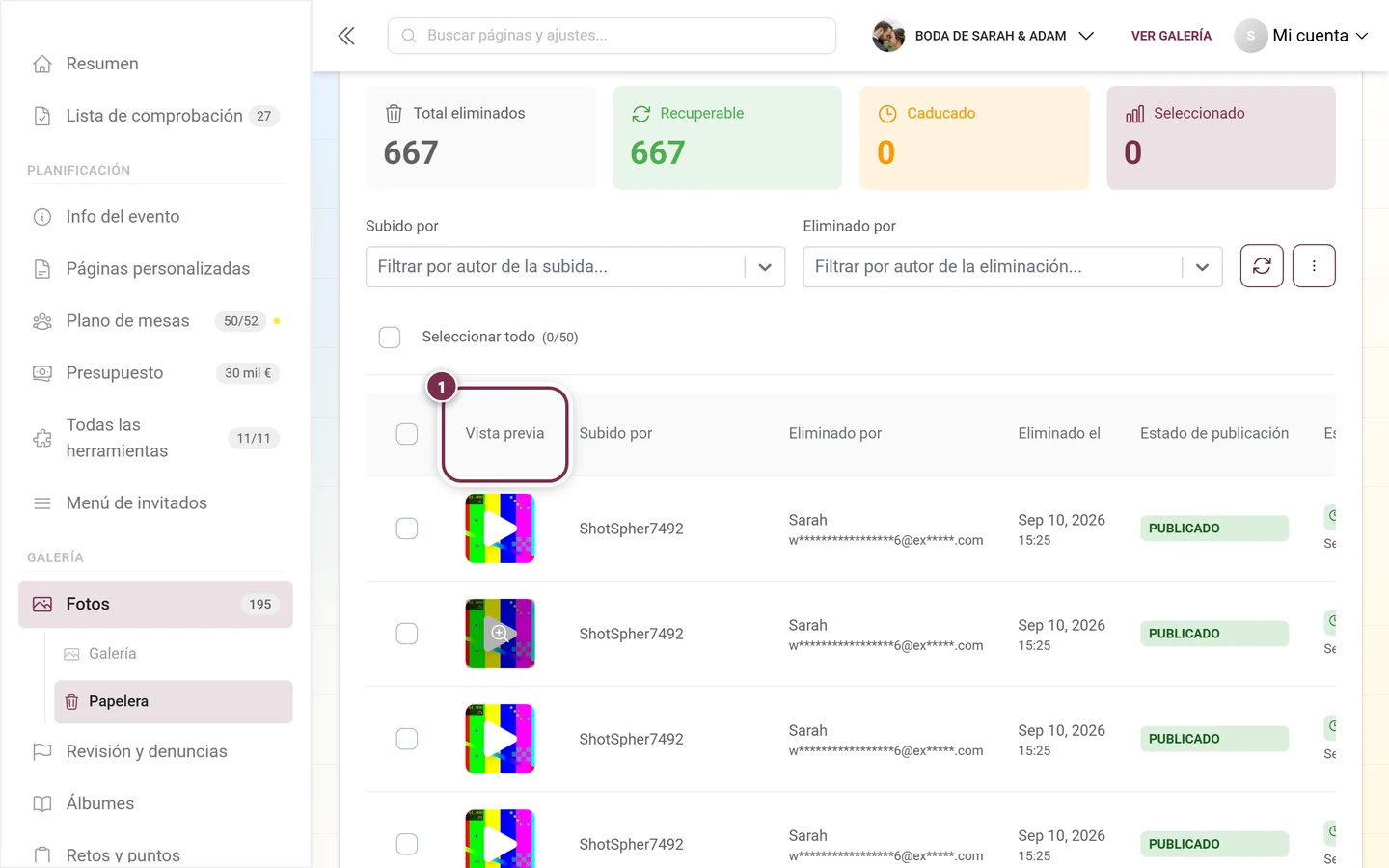Click the wedding couple avatar photo
Screen dimensions: 1389x868
[x=888, y=36]
